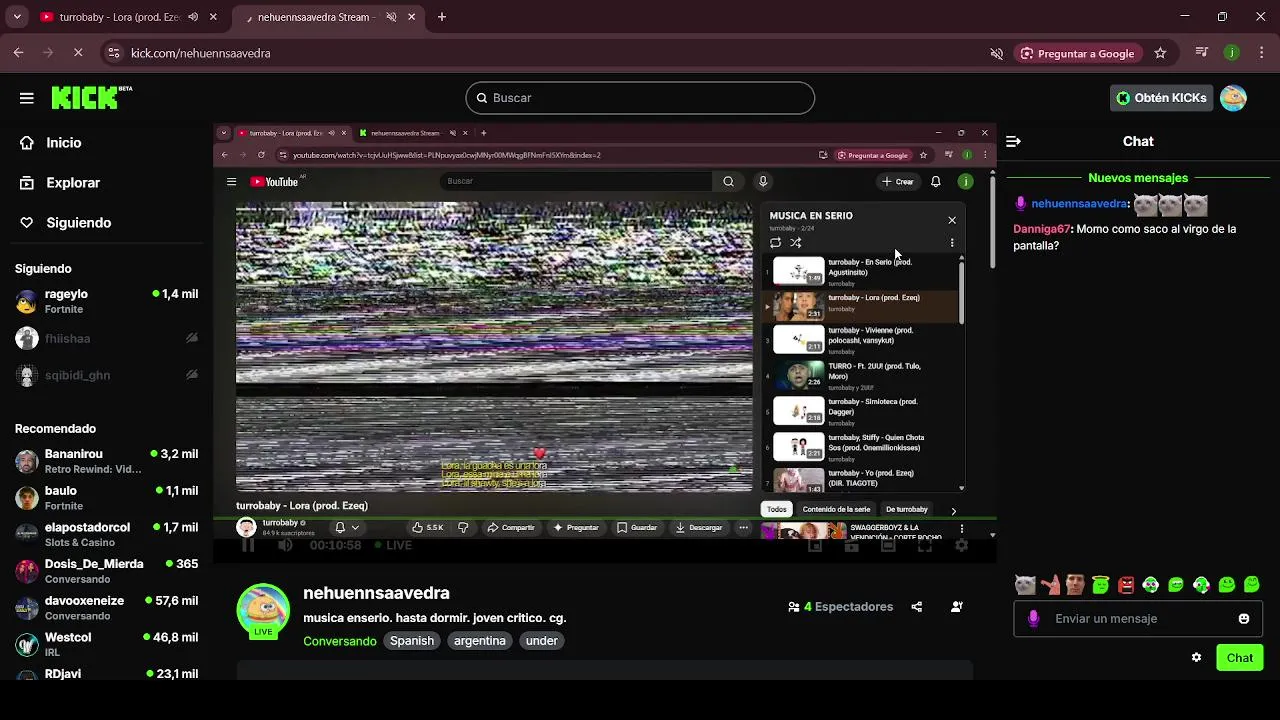1280x720 pixels.
Task: Insert the red angry face emote
Action: click(1126, 585)
